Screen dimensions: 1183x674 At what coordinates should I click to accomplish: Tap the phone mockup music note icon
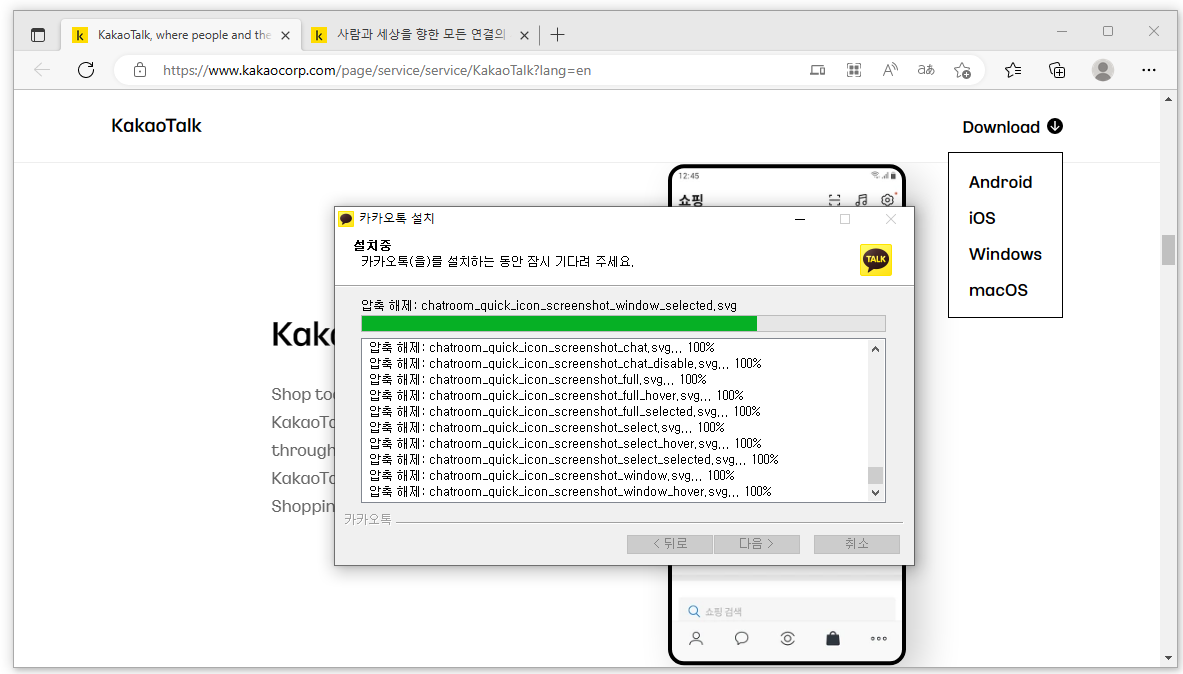click(861, 199)
